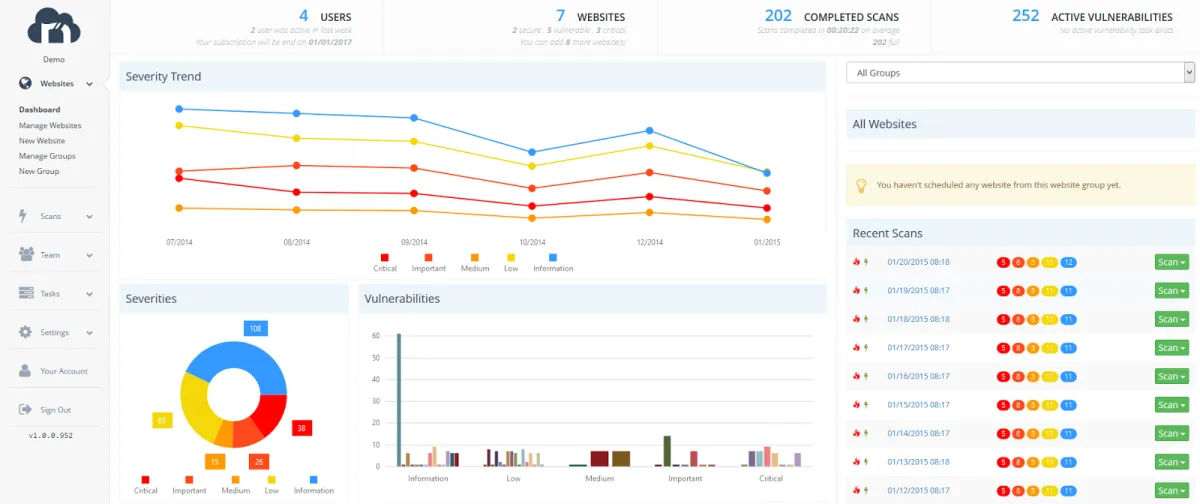Toggle Critical series in Severity Trend legend
1200x504 pixels.
pos(385,263)
